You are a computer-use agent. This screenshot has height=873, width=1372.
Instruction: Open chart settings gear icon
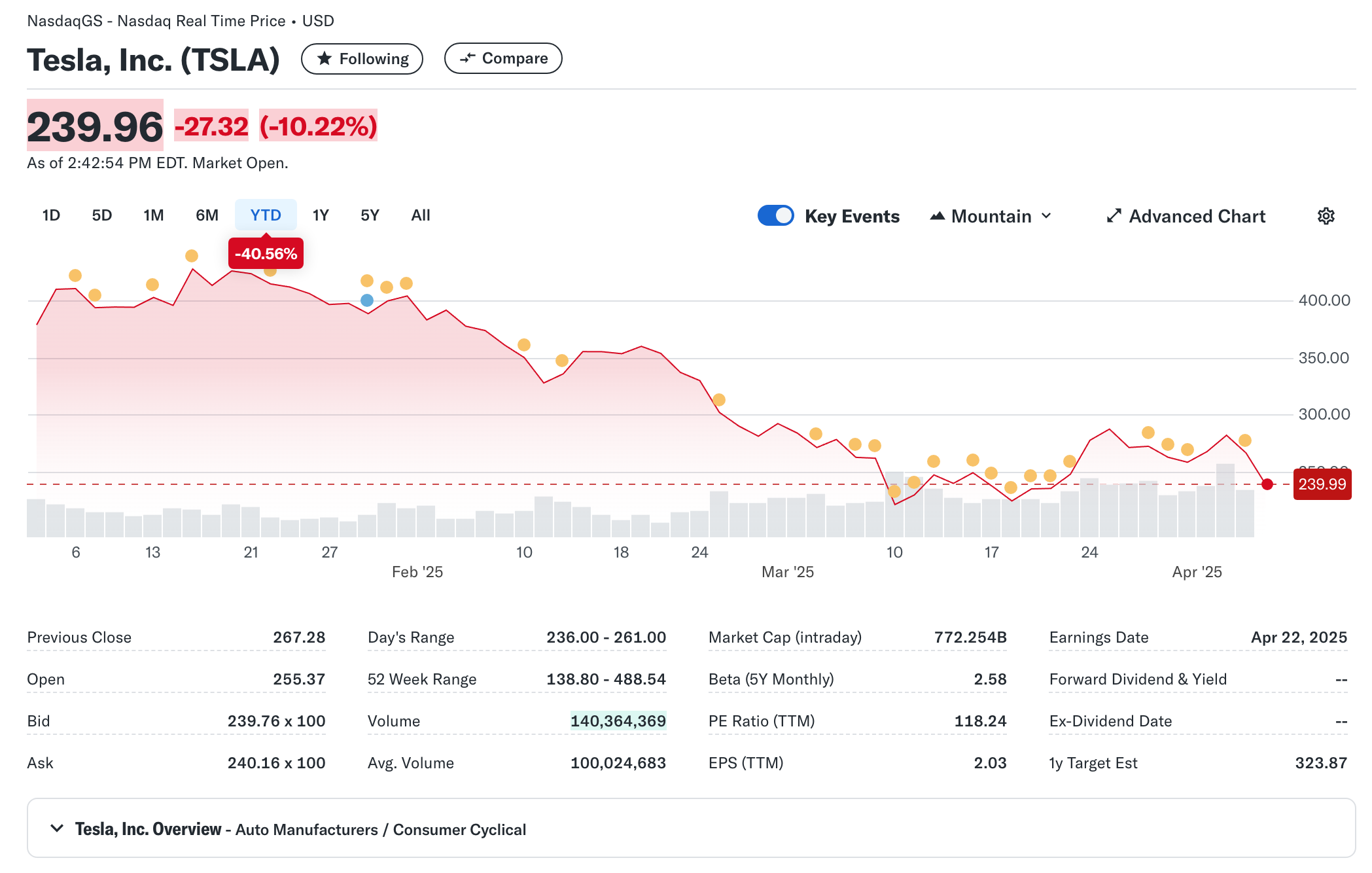(1326, 216)
